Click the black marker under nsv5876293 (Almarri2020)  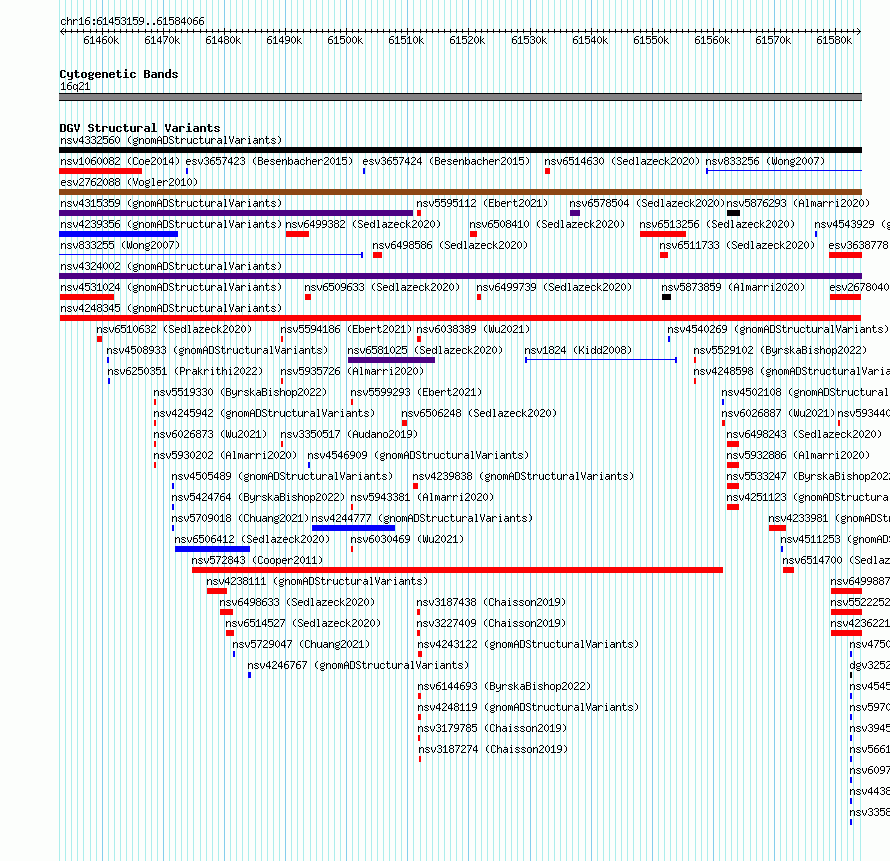click(x=733, y=213)
